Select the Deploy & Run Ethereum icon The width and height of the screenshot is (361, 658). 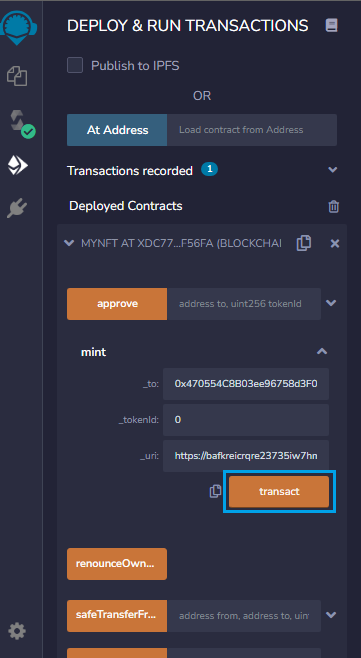17,166
